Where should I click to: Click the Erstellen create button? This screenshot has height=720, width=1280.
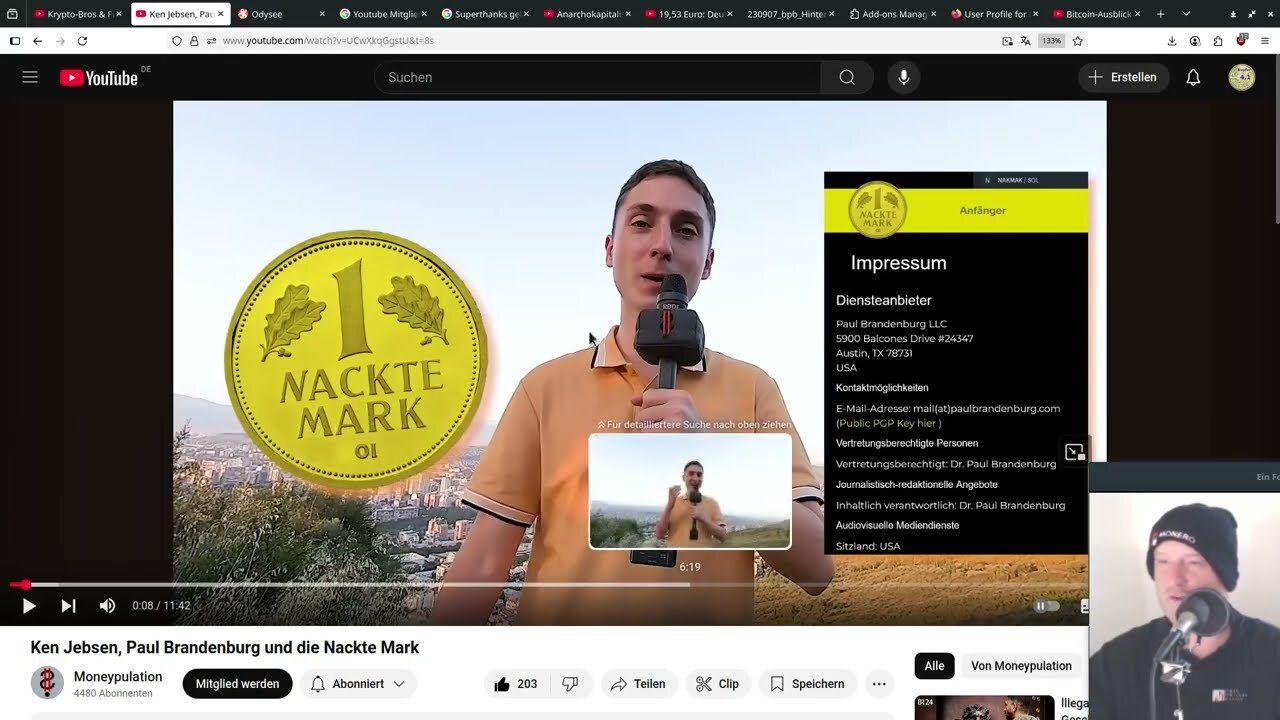click(1123, 77)
